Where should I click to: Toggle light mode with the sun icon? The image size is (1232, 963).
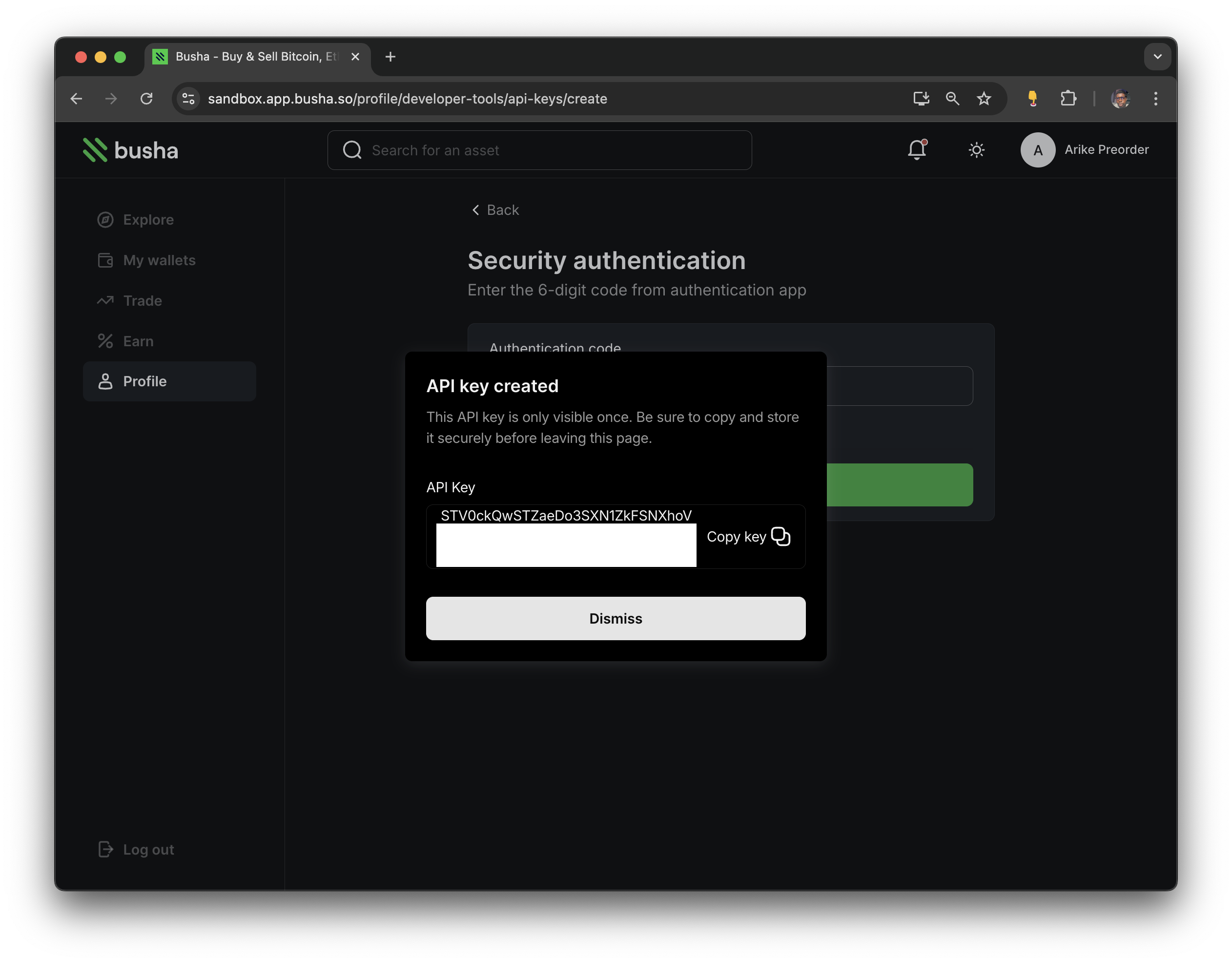pyautogui.click(x=977, y=150)
